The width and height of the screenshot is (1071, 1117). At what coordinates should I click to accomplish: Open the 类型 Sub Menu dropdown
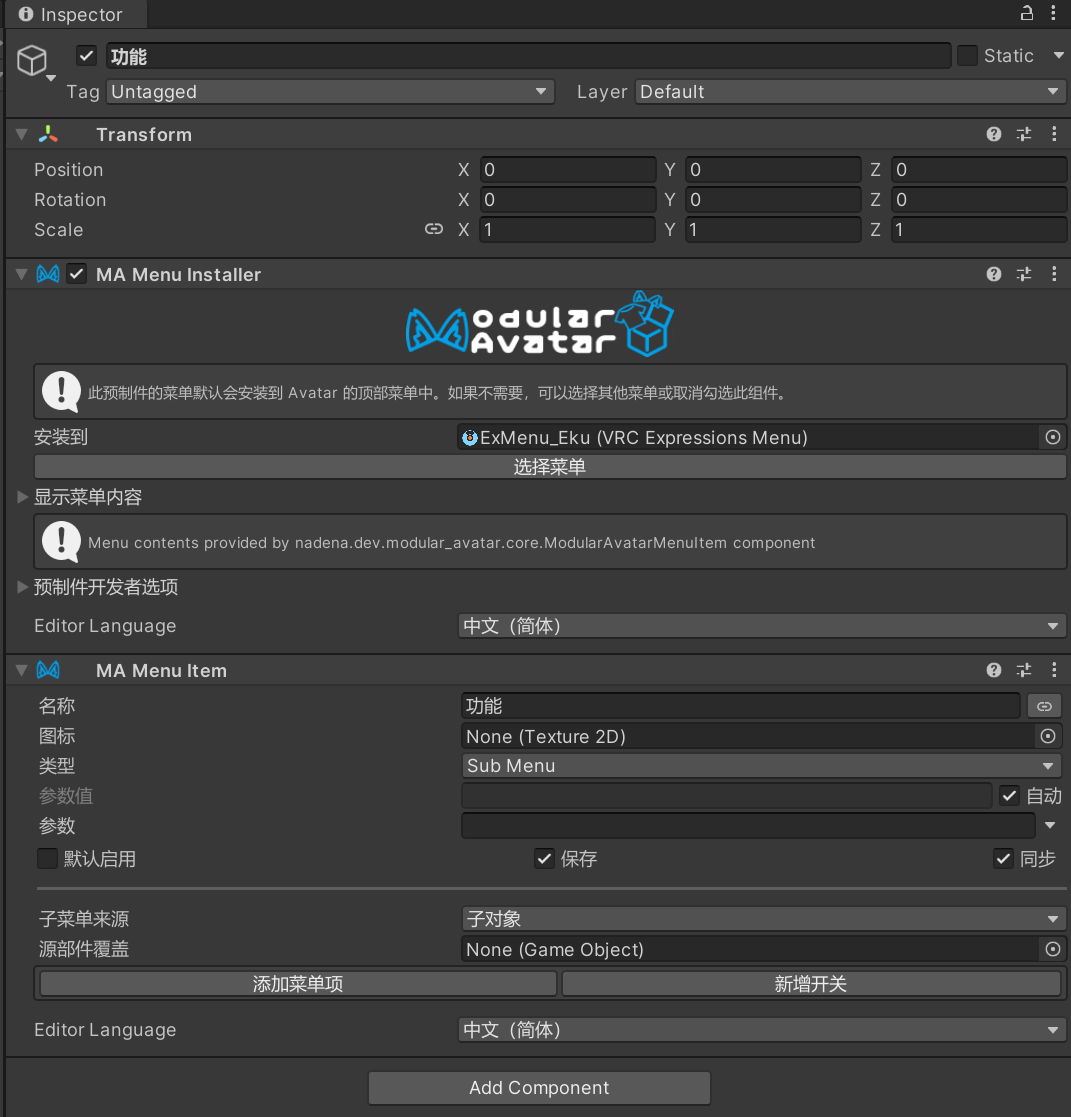pos(760,766)
